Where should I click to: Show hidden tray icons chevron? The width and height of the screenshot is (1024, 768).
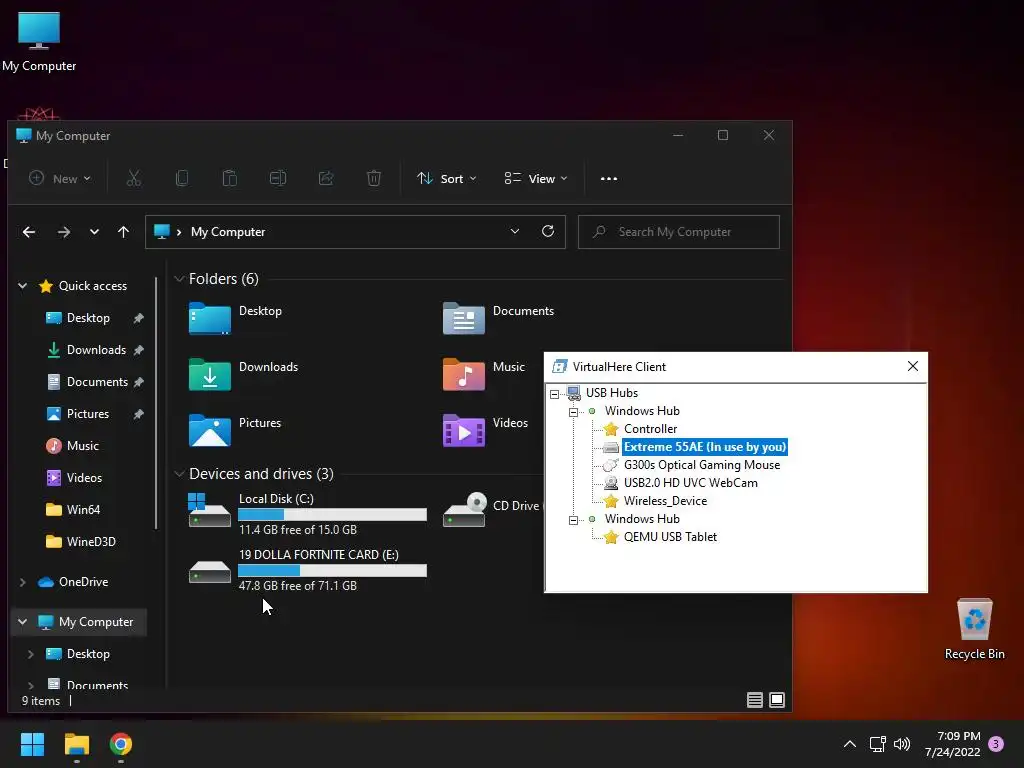[x=850, y=744]
